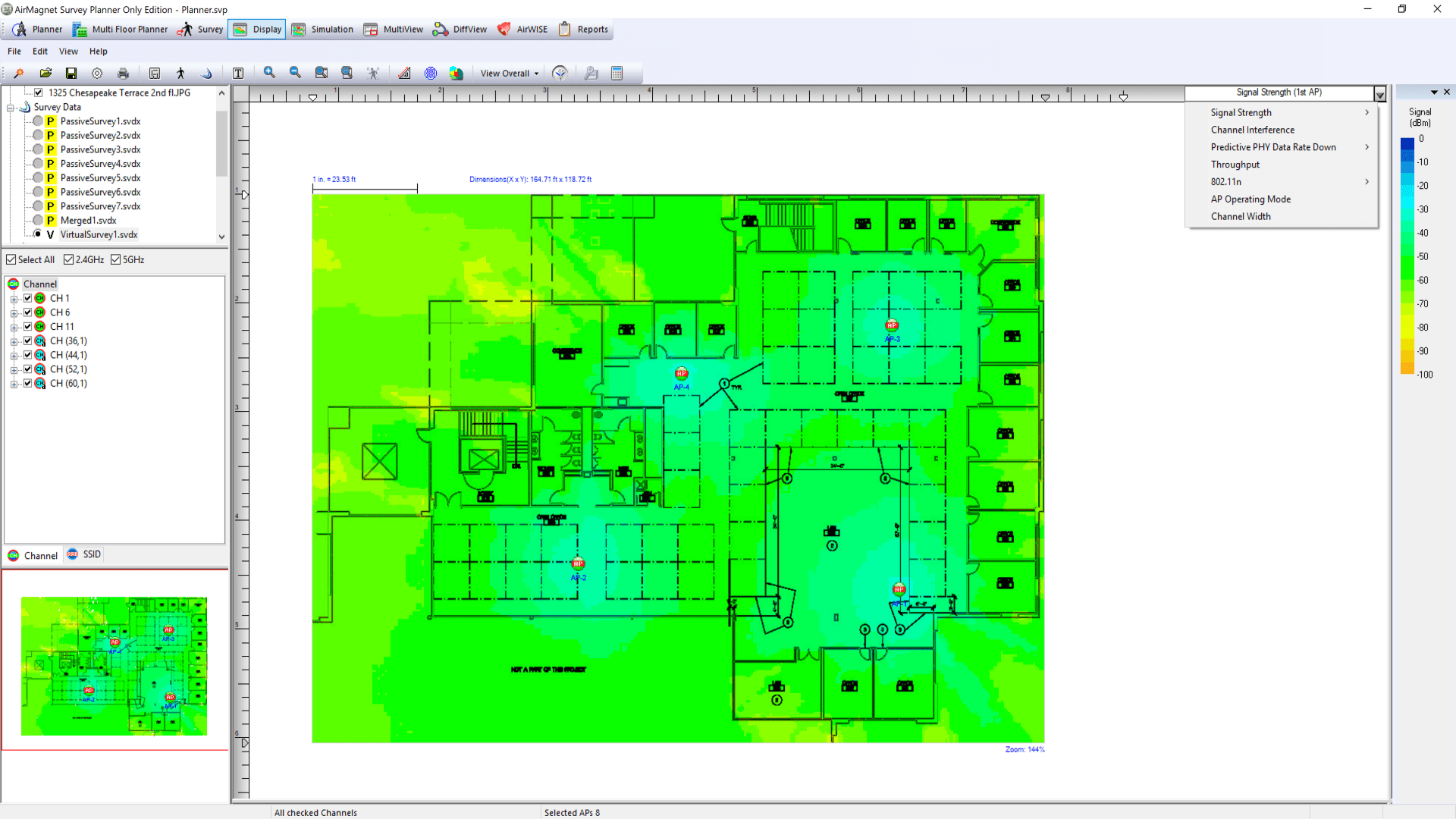Select the Text annotation tool
Viewport: 1456px width, 819px height.
coord(238,73)
